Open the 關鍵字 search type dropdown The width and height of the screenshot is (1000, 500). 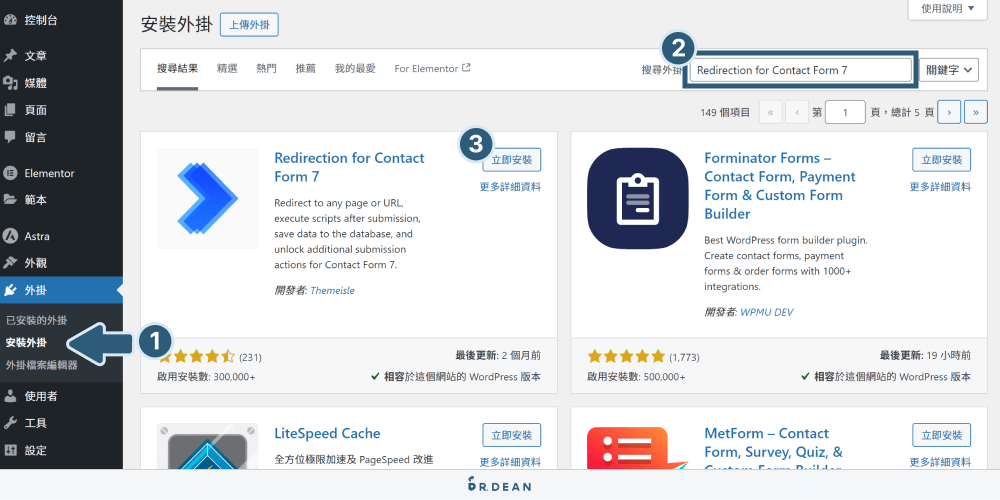[949, 70]
